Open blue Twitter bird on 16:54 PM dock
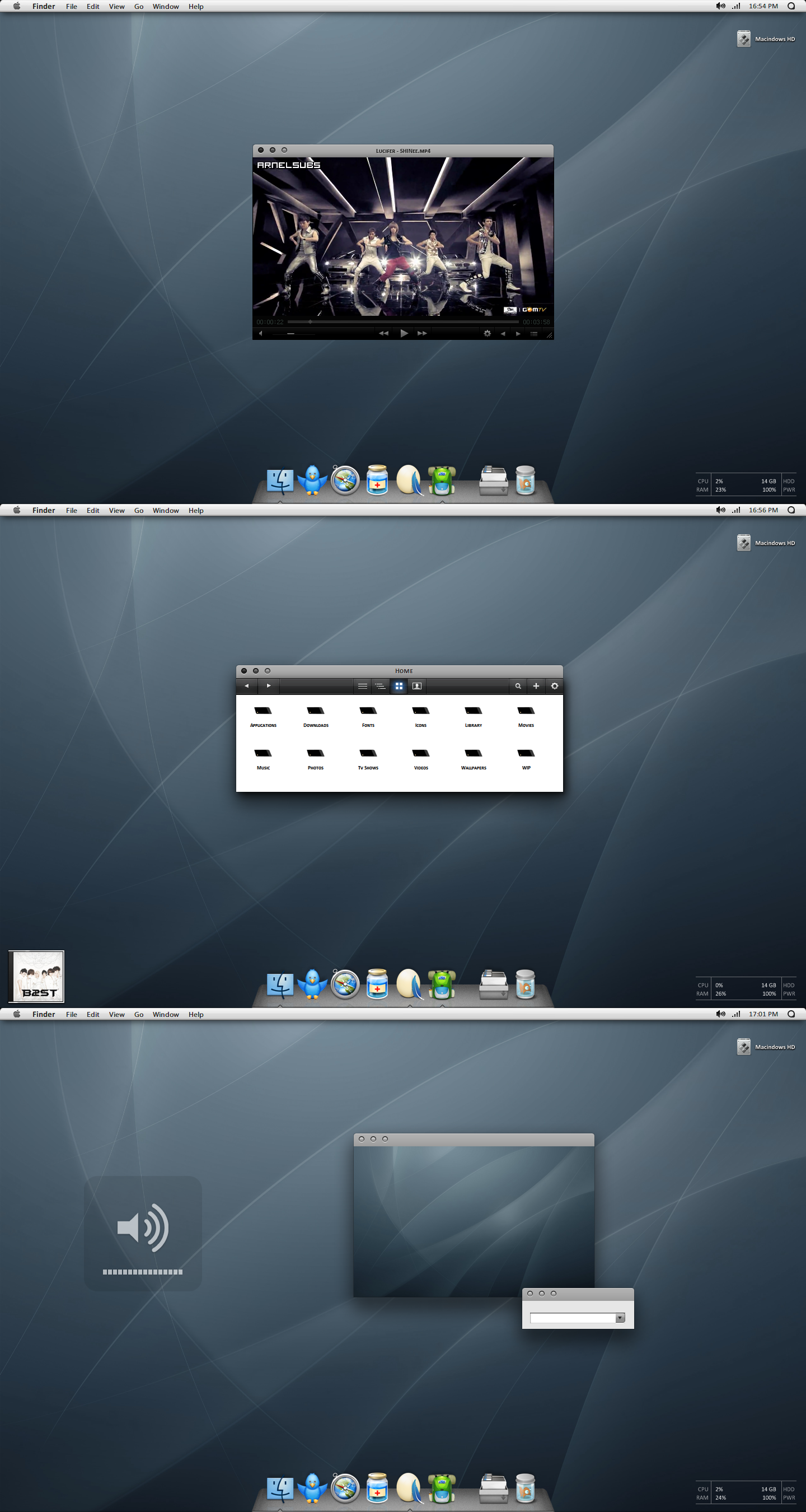Screen dimensions: 806x1512 coord(312,480)
